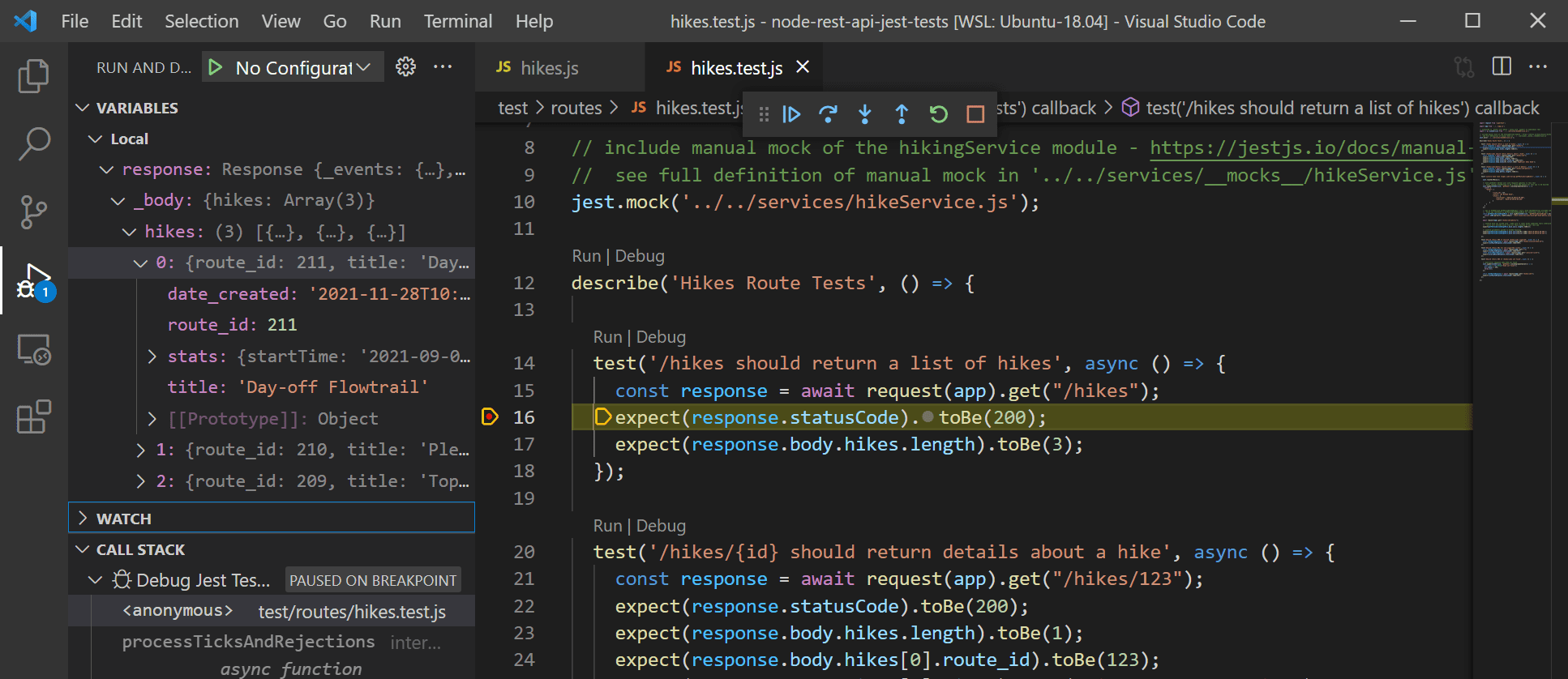Collapse the Local scope
This screenshot has width=1568, height=679.
click(95, 139)
